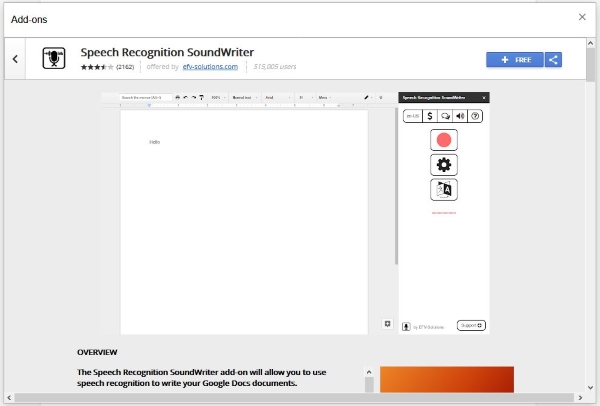Screen dimensions: 600x406
Task: Click the dollar sign icon
Action: tap(429, 116)
